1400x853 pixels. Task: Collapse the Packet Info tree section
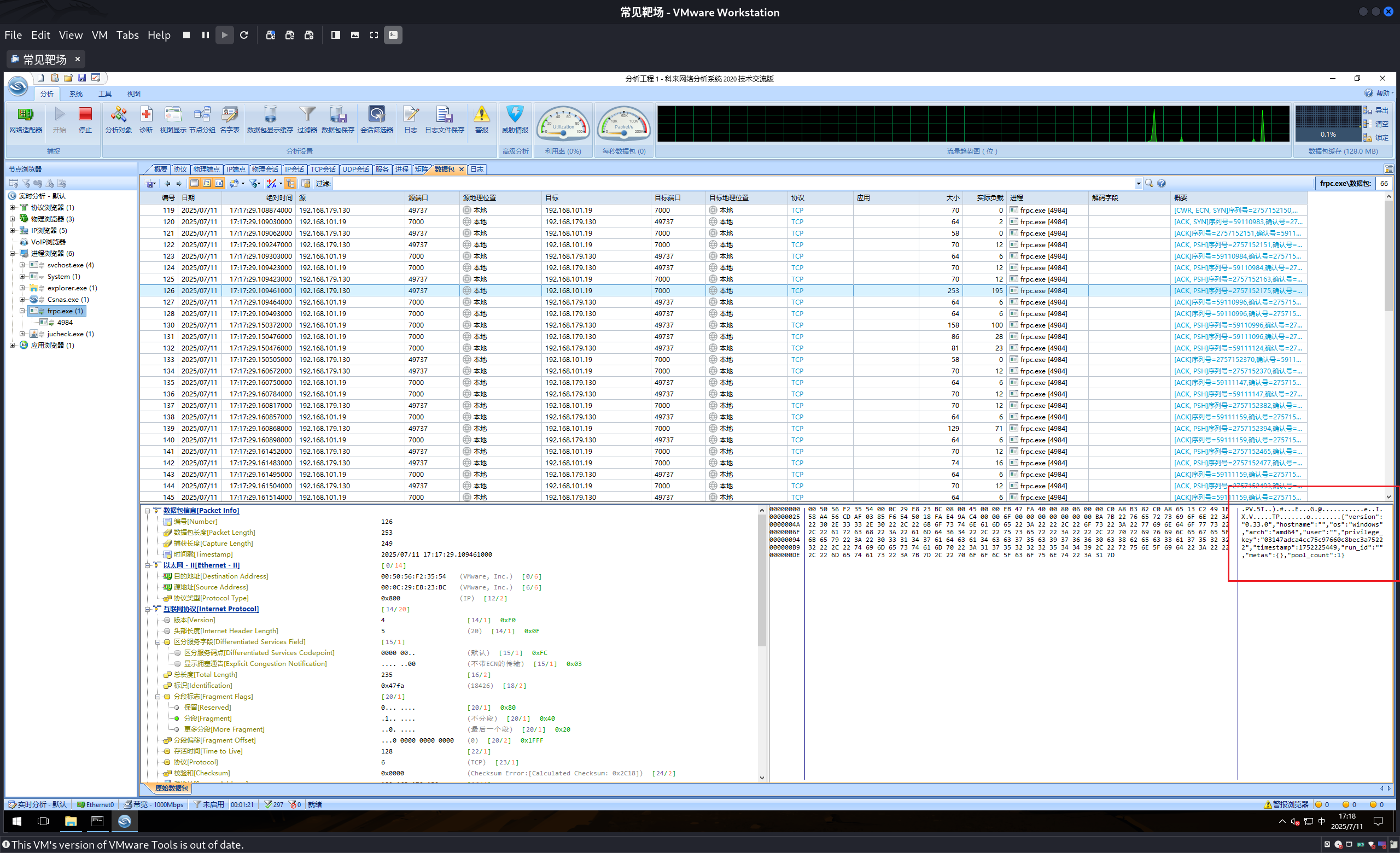(148, 511)
